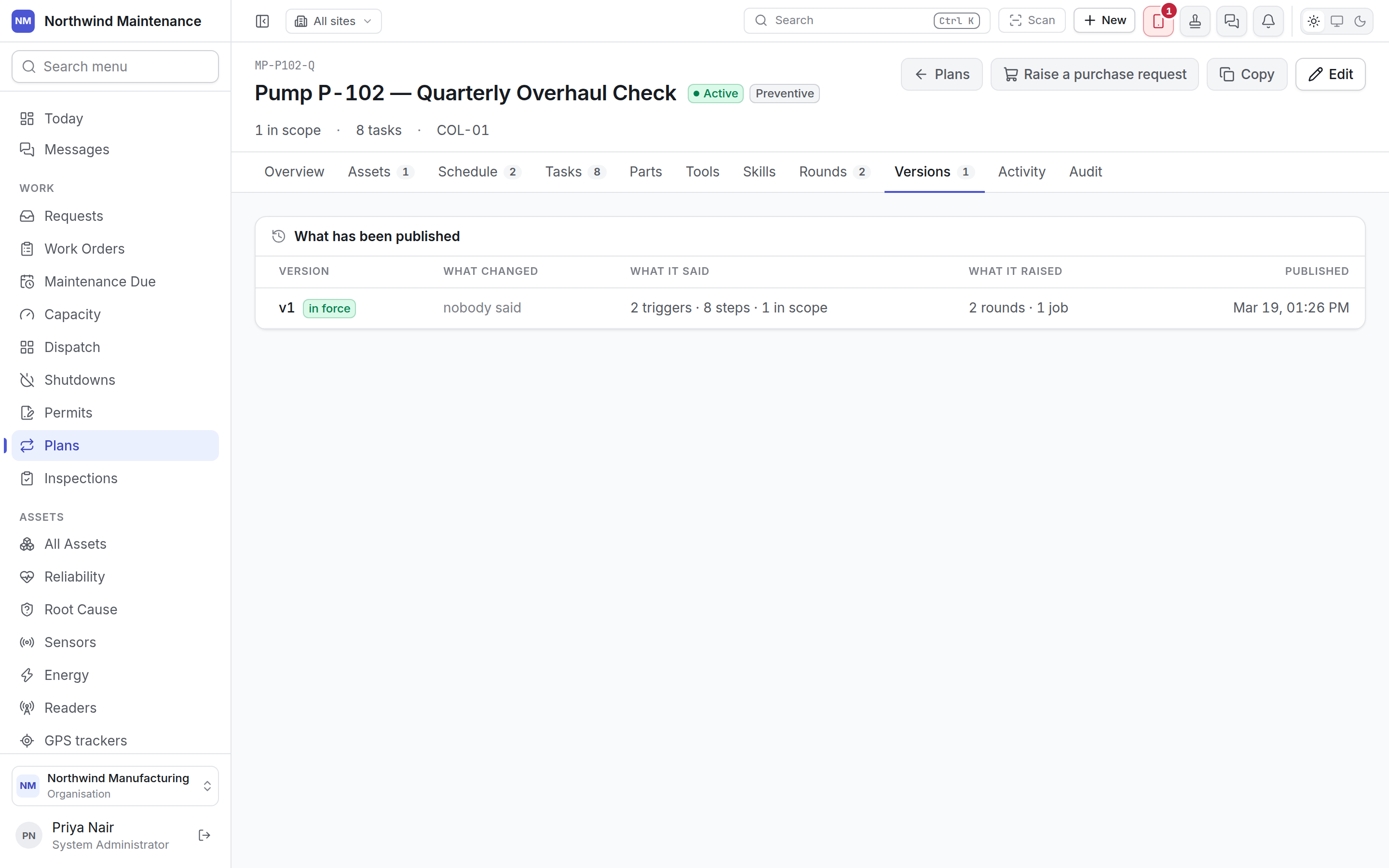The height and width of the screenshot is (868, 1389).
Task: Open the Skills tab
Action: tap(759, 172)
